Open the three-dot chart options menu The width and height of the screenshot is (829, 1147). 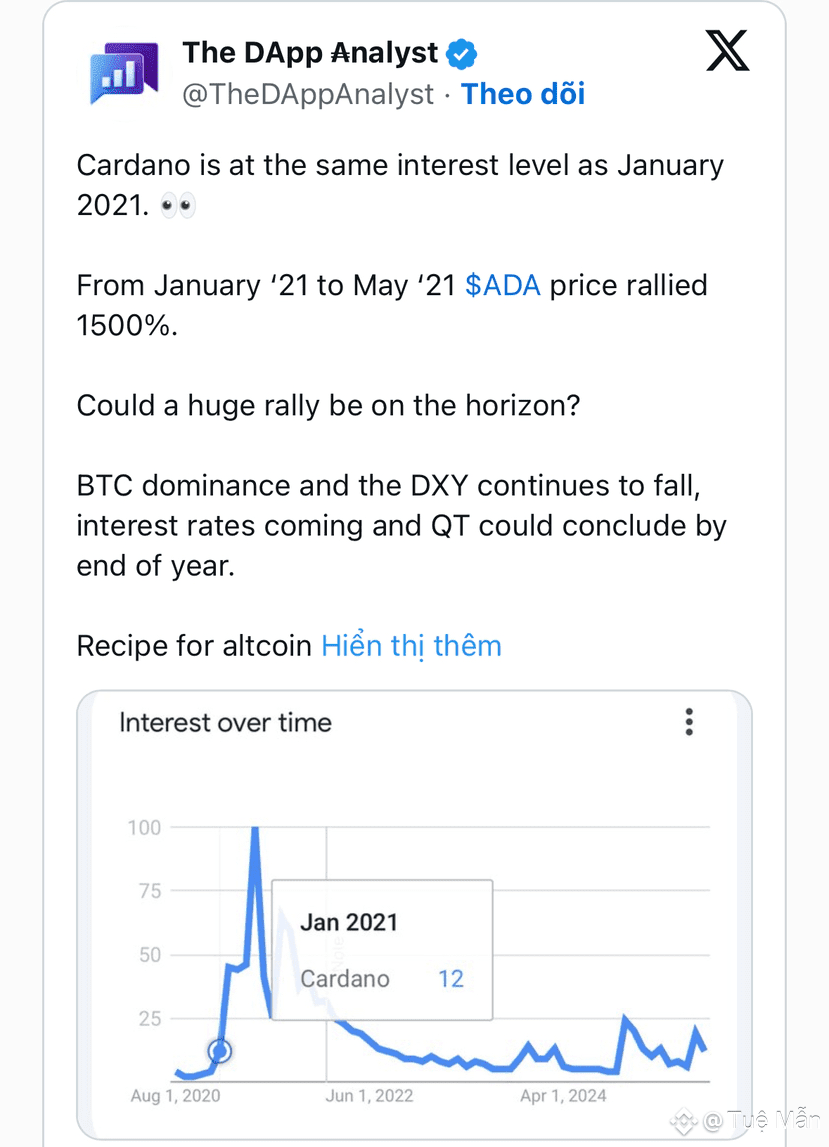(689, 721)
